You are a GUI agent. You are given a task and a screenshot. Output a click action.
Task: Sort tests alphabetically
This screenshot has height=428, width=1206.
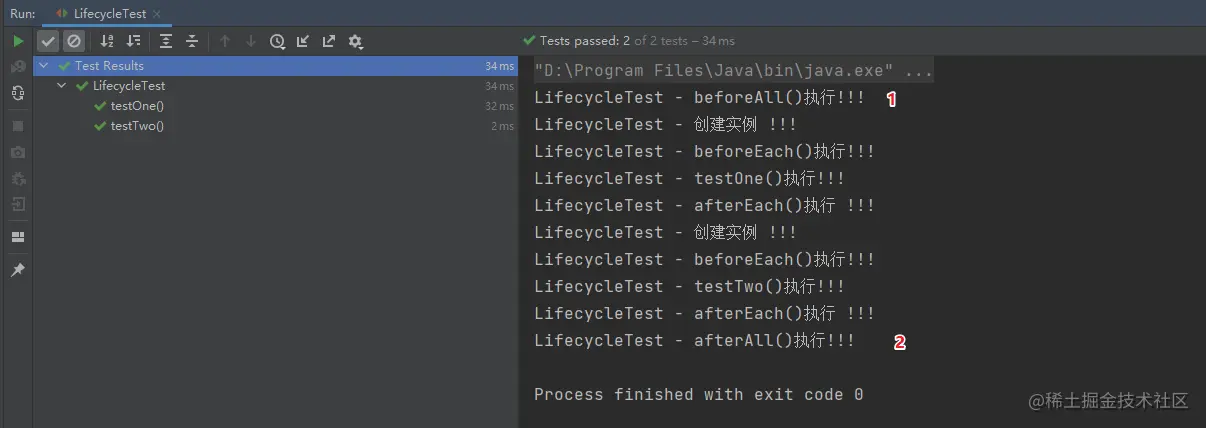(x=107, y=41)
